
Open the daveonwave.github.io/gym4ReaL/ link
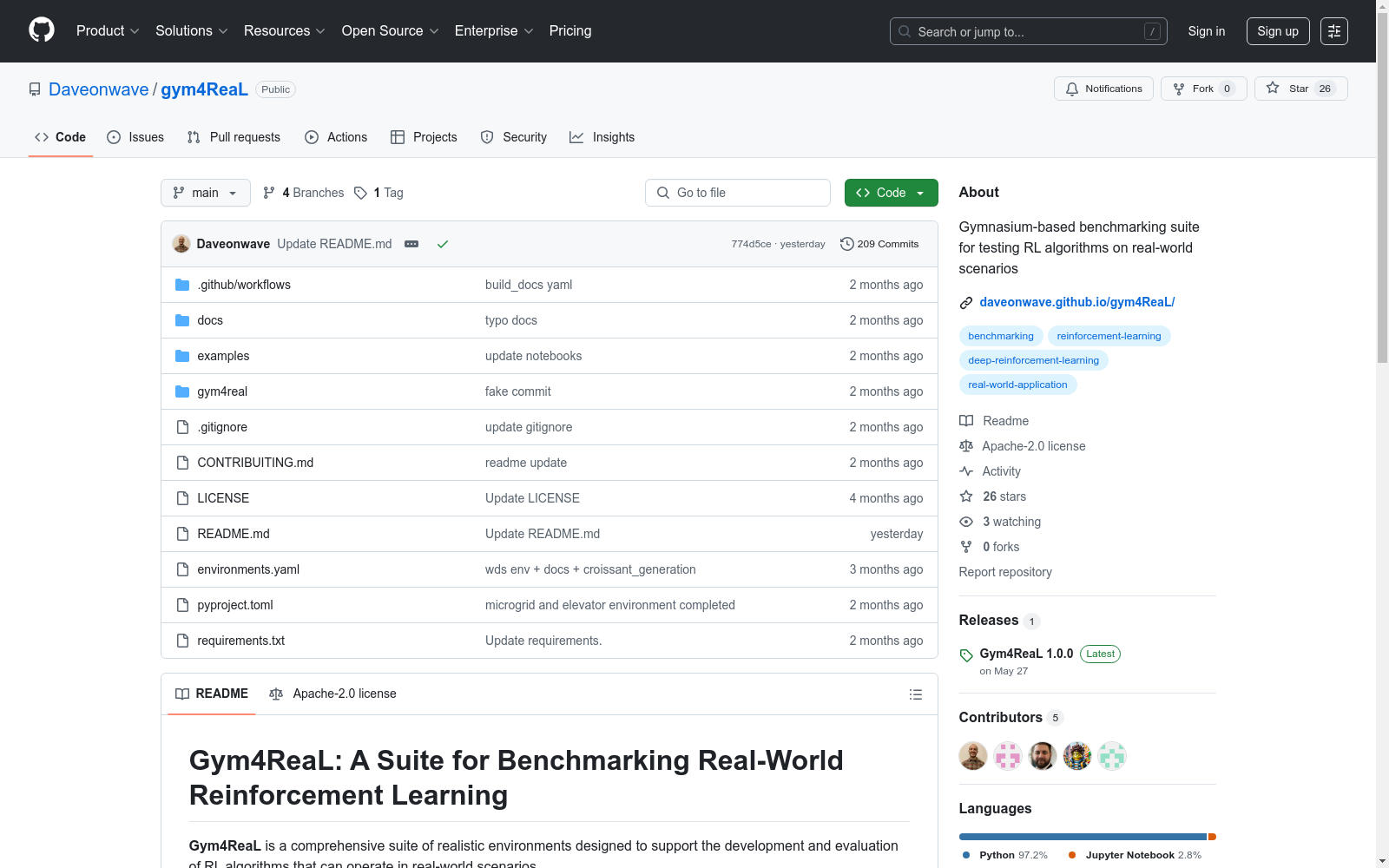(1077, 302)
